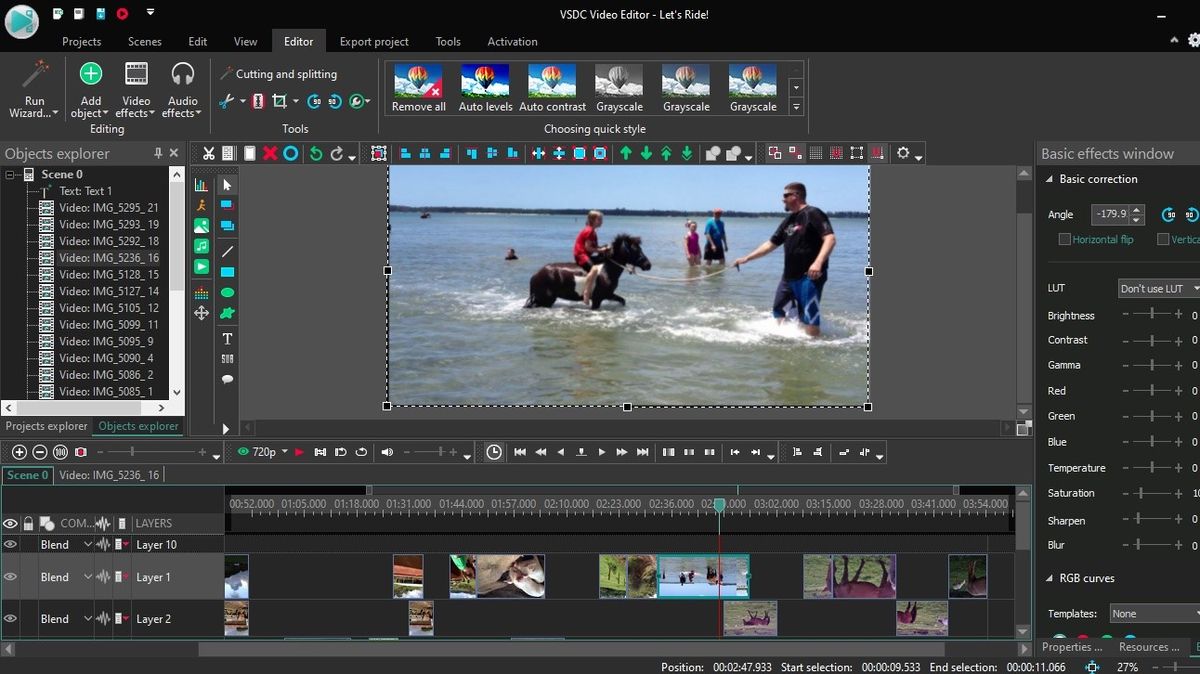This screenshot has width=1200, height=674.
Task: Add an ellipse shape object
Action: 227,290
